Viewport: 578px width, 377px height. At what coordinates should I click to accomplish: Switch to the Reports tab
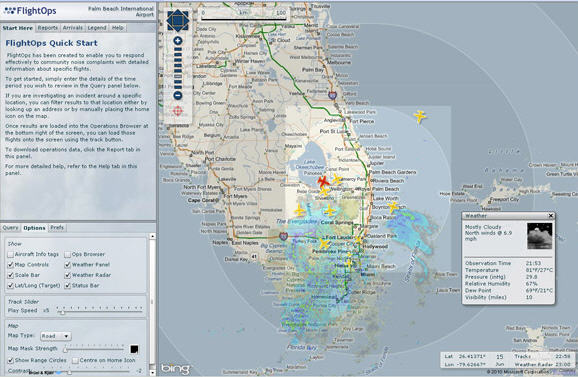[x=48, y=28]
